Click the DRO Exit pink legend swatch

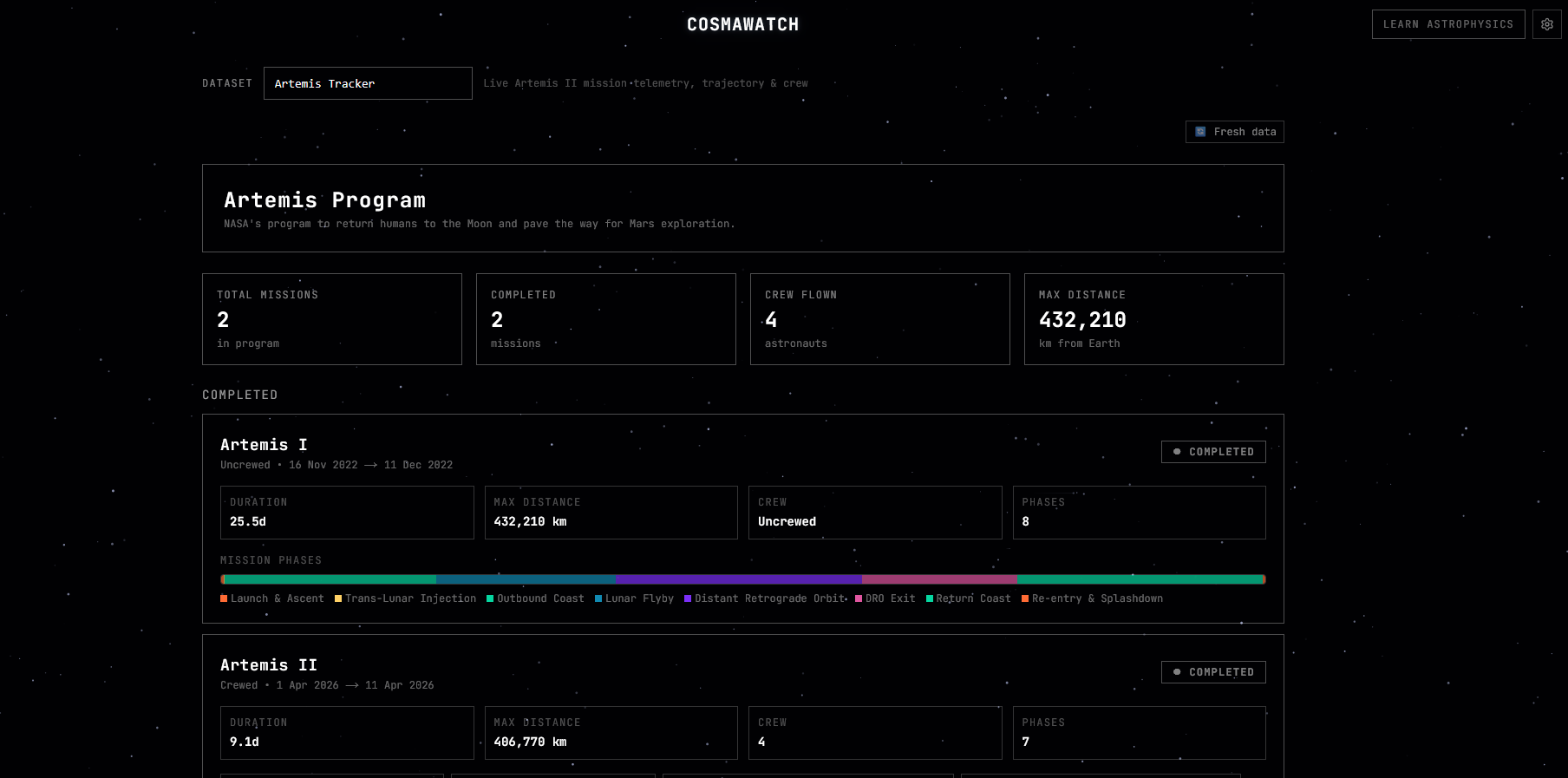[859, 598]
